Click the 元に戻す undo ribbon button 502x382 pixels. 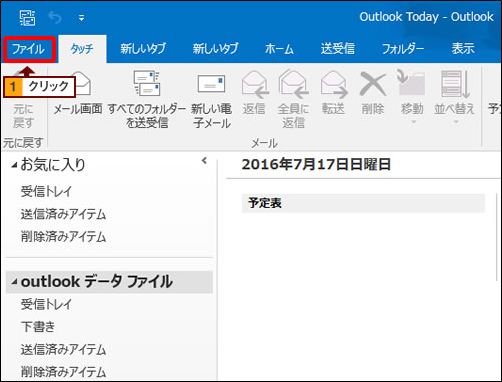(23, 115)
